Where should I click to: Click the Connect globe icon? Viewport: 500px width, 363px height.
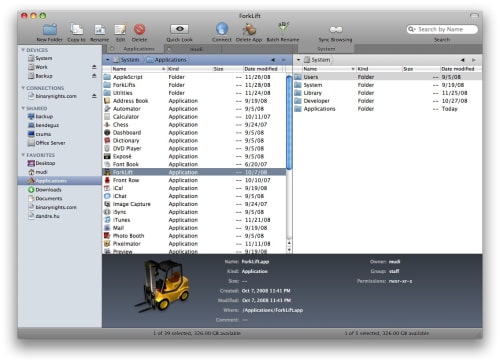click(222, 29)
